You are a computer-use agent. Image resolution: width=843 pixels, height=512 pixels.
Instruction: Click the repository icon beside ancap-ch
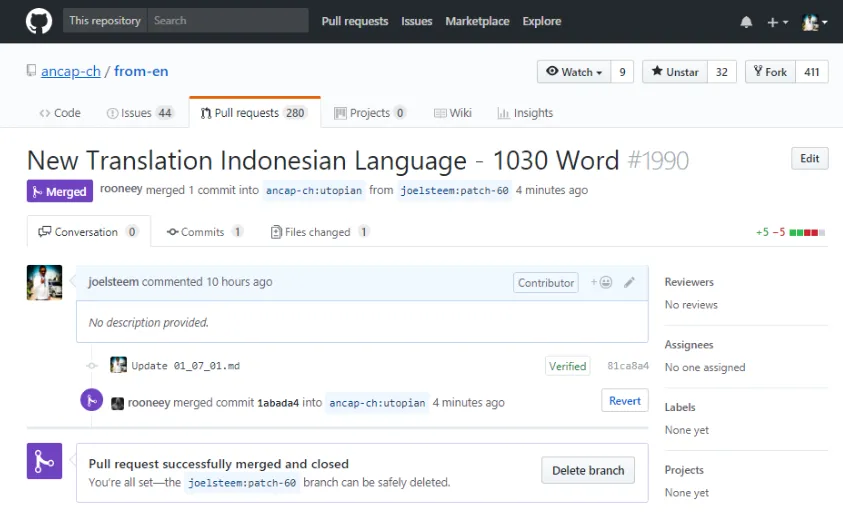coord(32,70)
